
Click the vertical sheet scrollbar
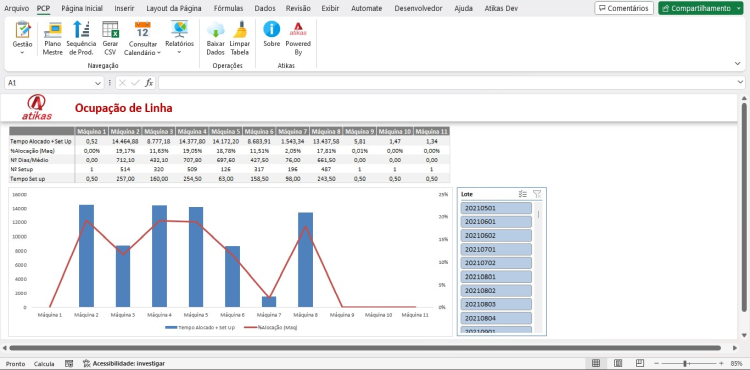pyautogui.click(x=744, y=207)
